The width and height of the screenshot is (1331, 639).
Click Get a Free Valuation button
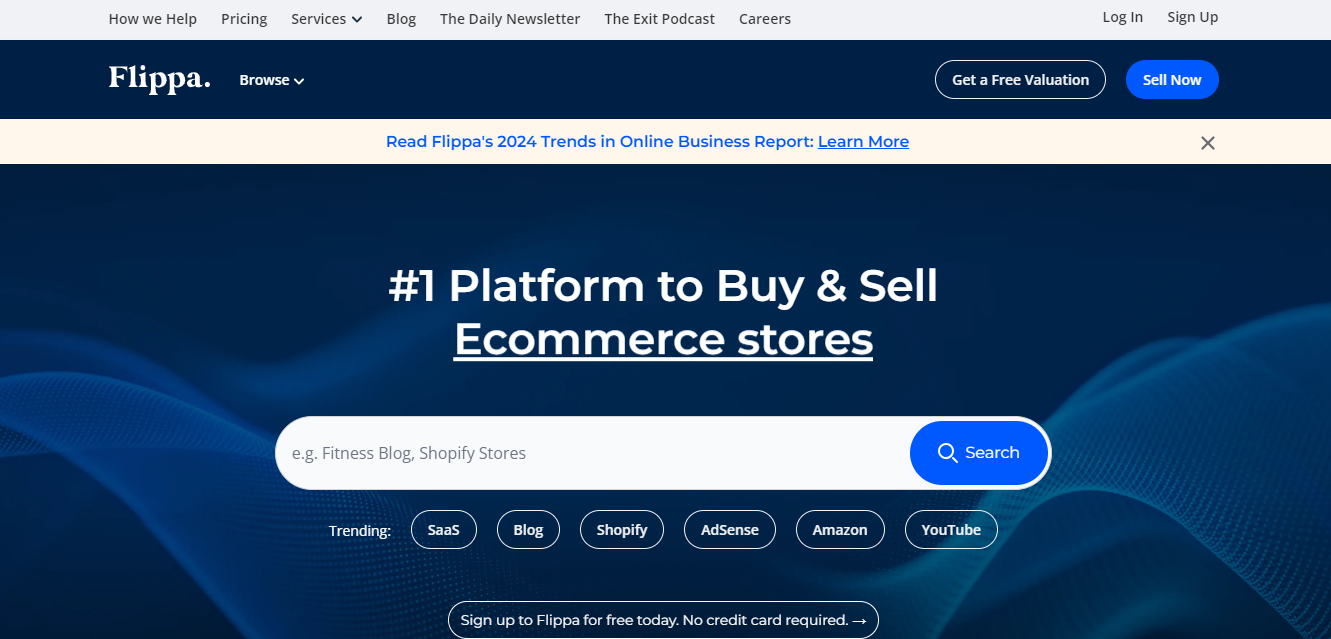pyautogui.click(x=1020, y=80)
